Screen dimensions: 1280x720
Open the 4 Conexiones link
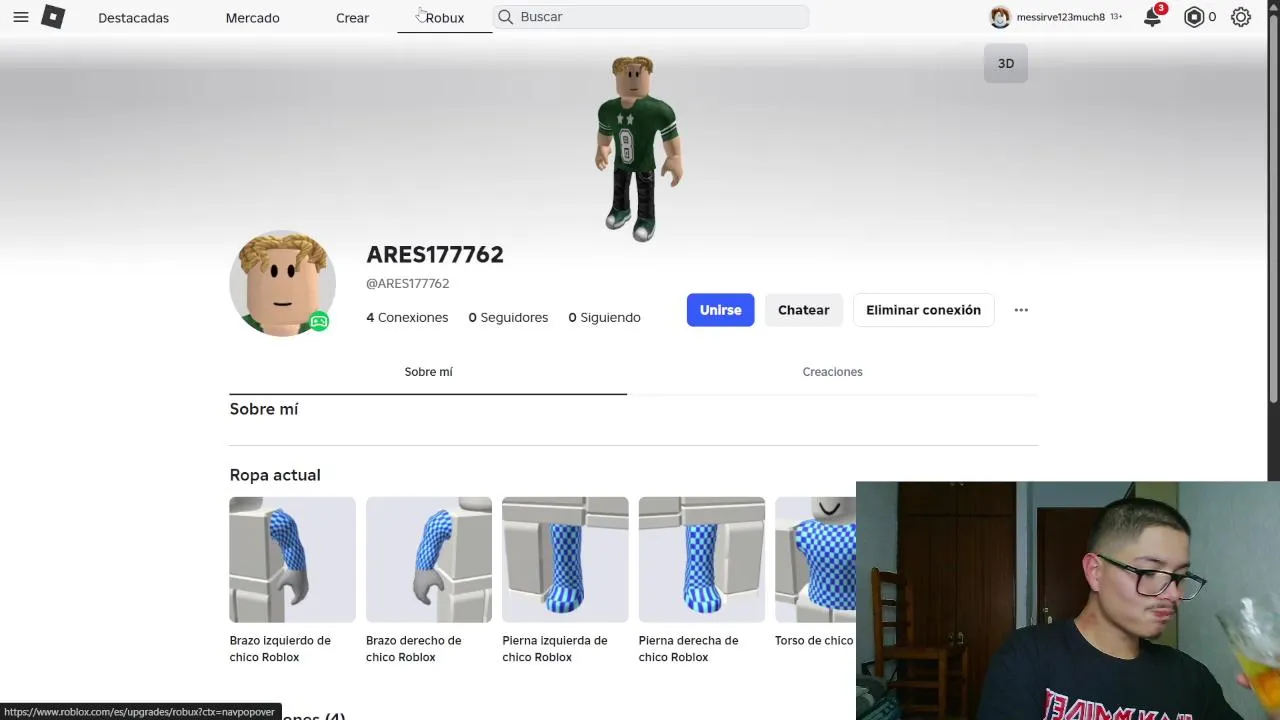click(x=407, y=317)
